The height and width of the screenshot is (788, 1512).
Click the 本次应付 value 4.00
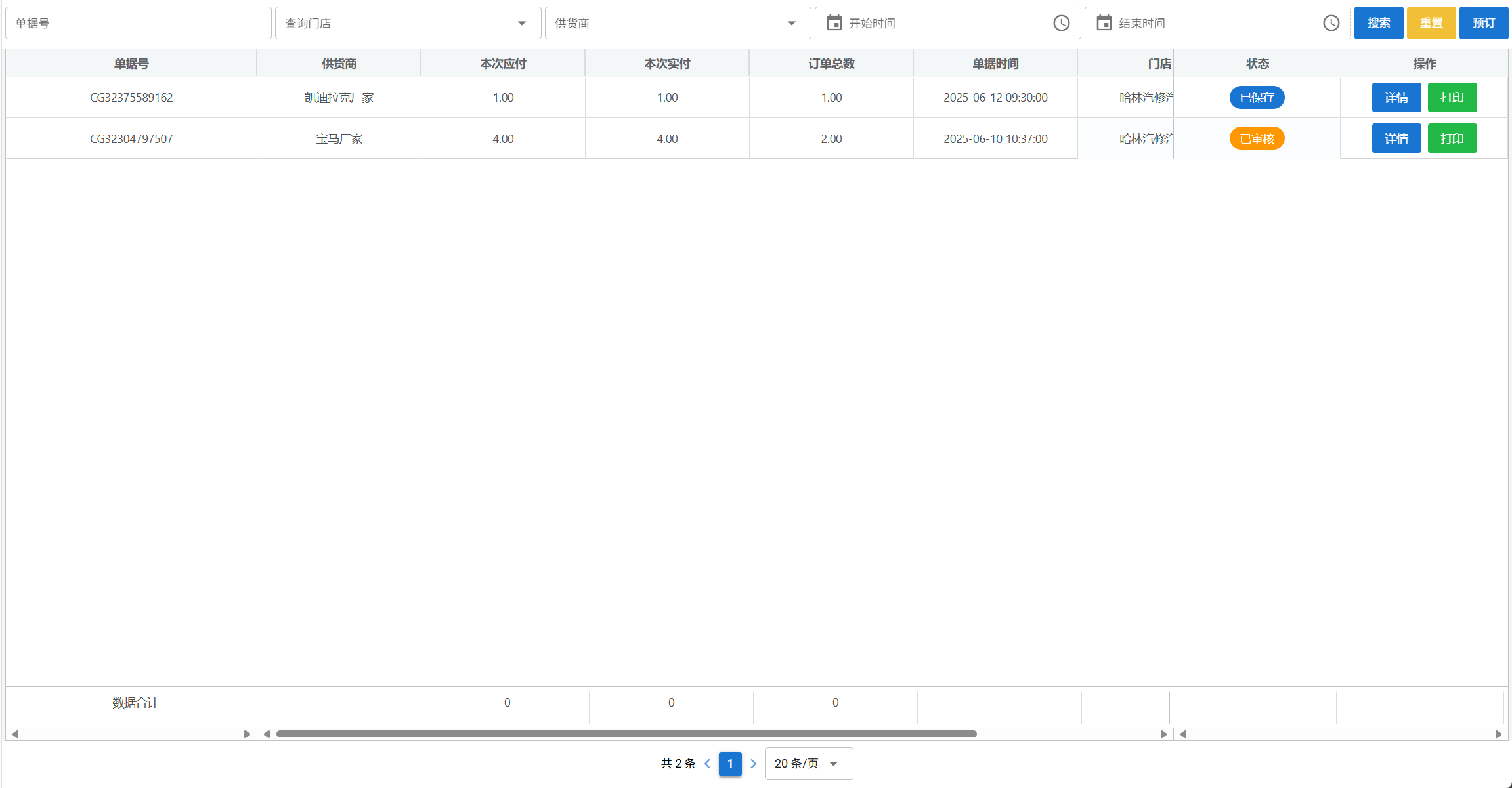503,139
